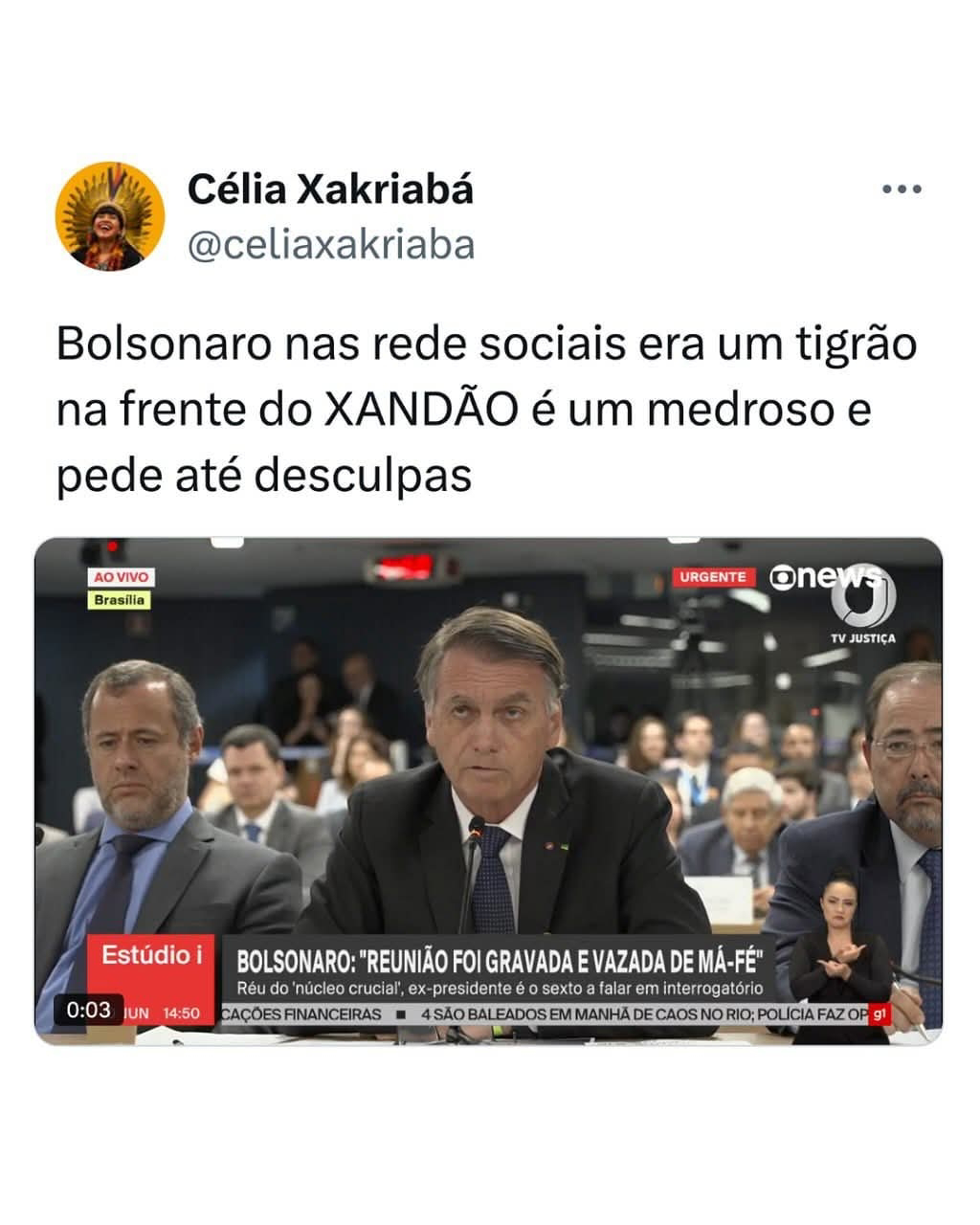Open Célia Xakriabá's profile avatar
Image resolution: width=980 pixels, height=1225 pixels.
pyautogui.click(x=110, y=216)
